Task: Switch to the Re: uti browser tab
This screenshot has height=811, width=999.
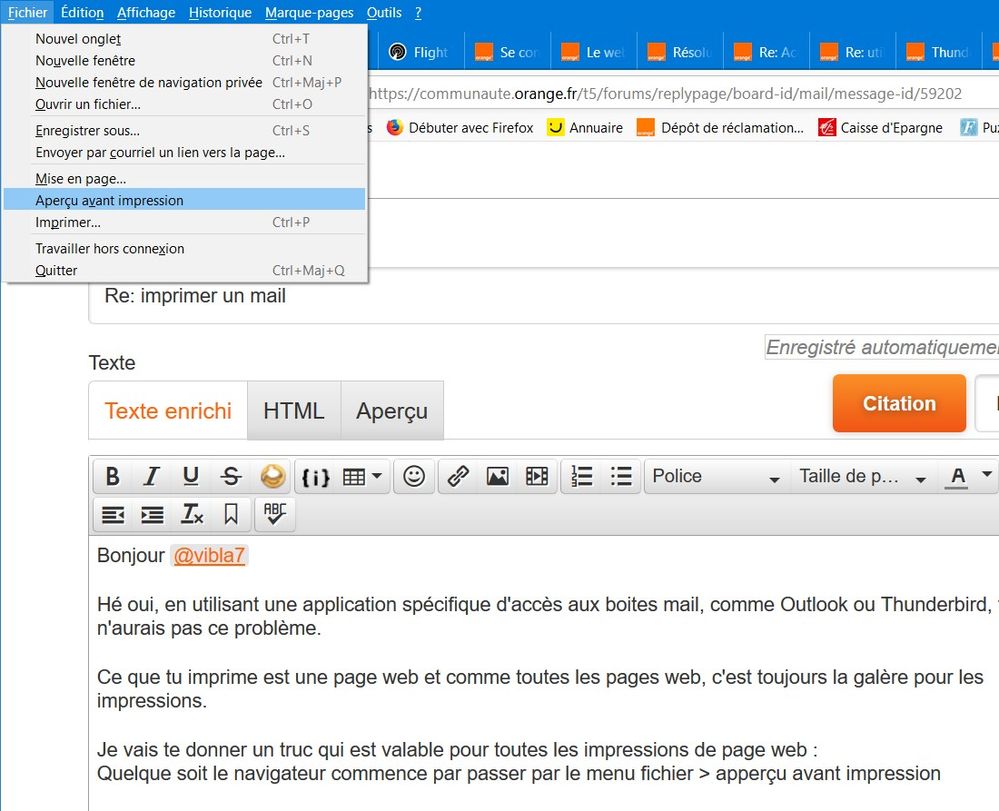Action: click(852, 52)
